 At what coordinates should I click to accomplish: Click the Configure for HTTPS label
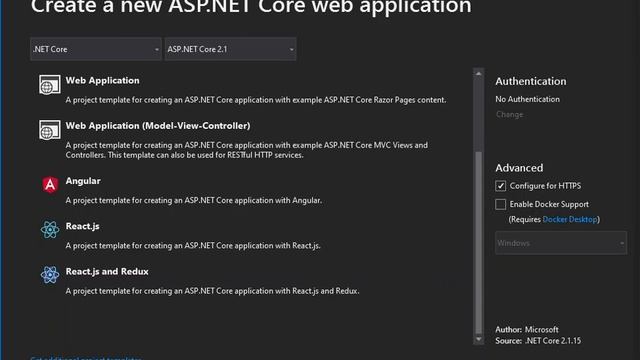pos(545,186)
